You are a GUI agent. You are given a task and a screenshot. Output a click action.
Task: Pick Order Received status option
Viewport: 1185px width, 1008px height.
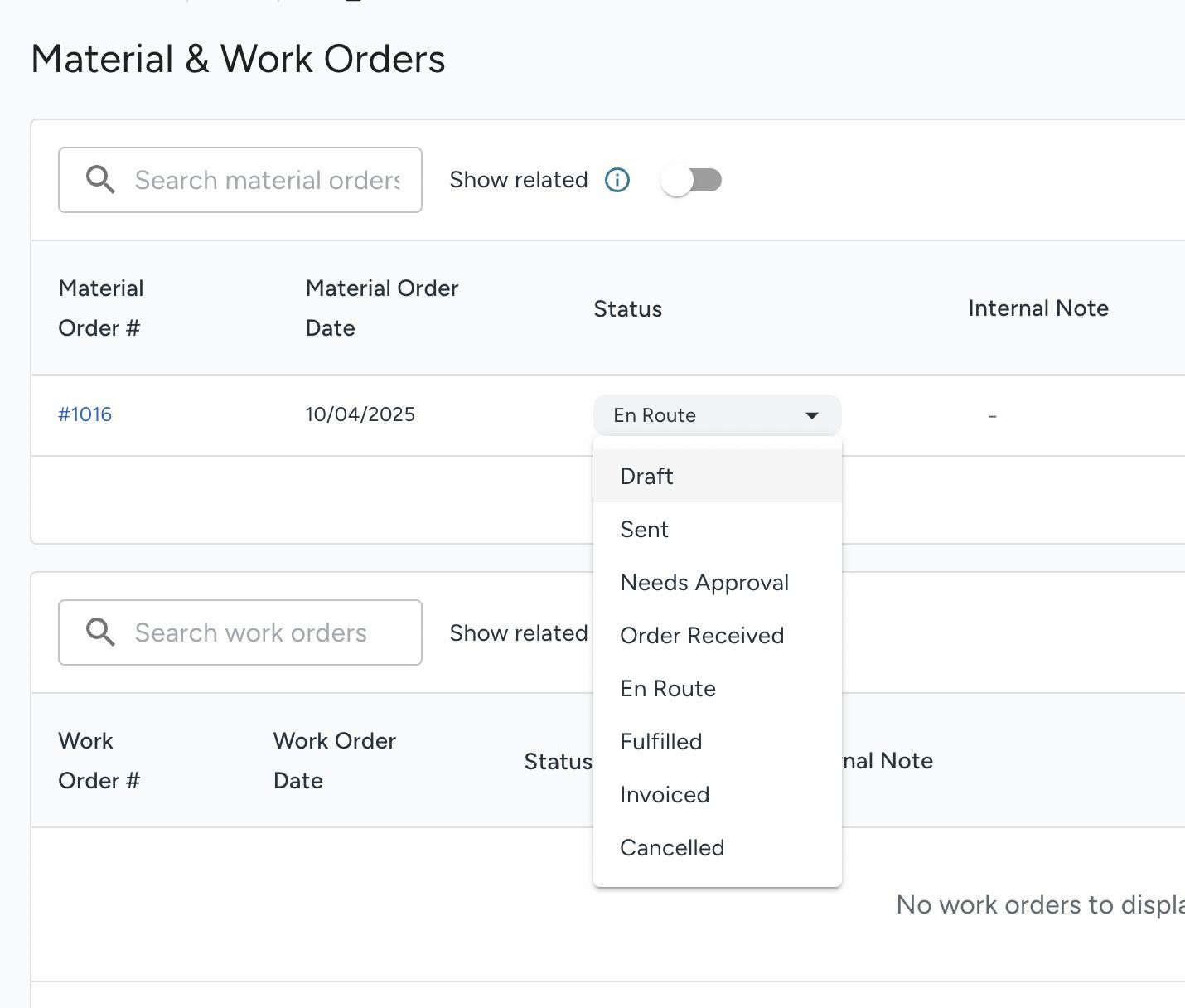pos(702,636)
